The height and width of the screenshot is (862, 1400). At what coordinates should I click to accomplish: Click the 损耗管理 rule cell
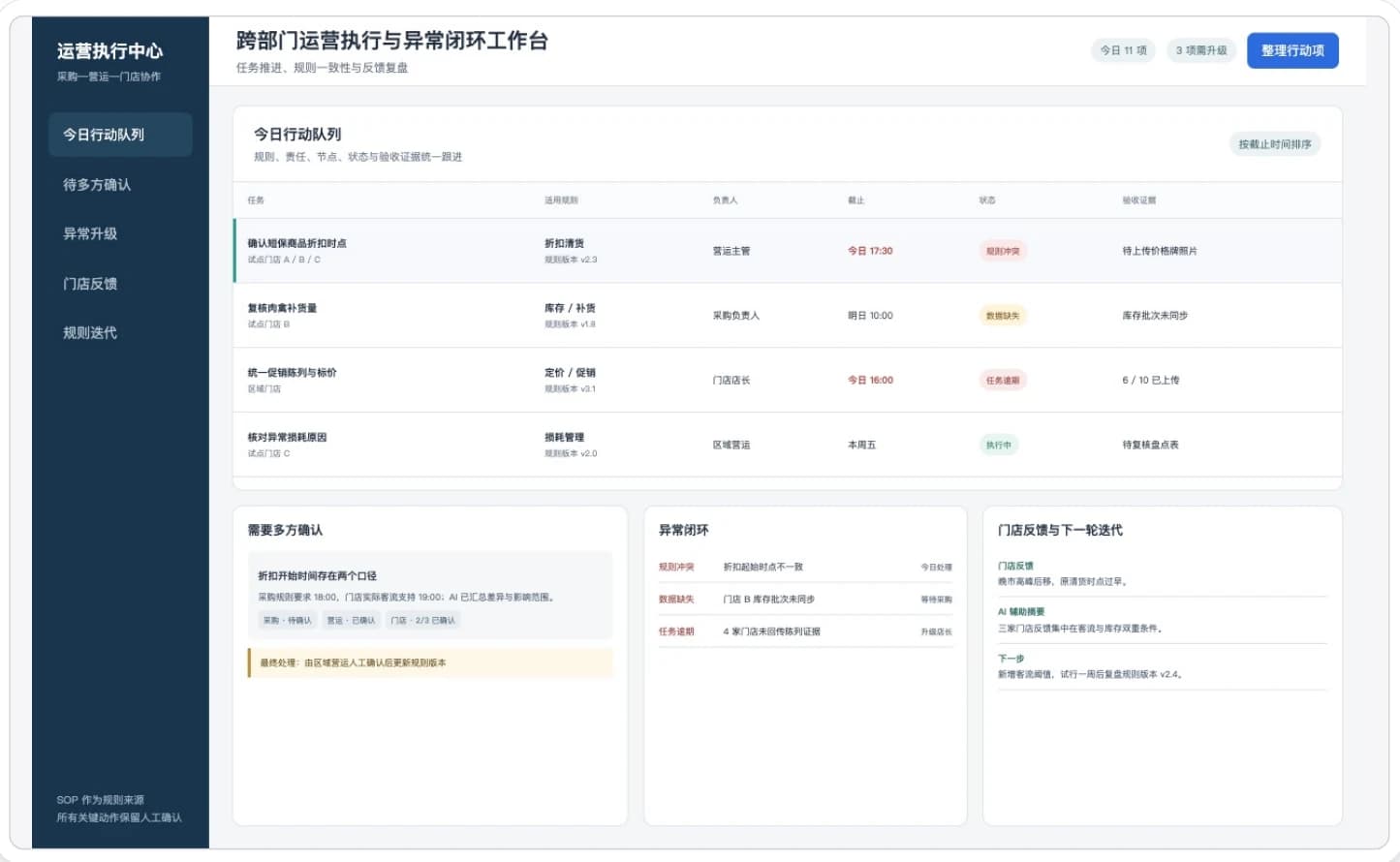[x=565, y=438]
